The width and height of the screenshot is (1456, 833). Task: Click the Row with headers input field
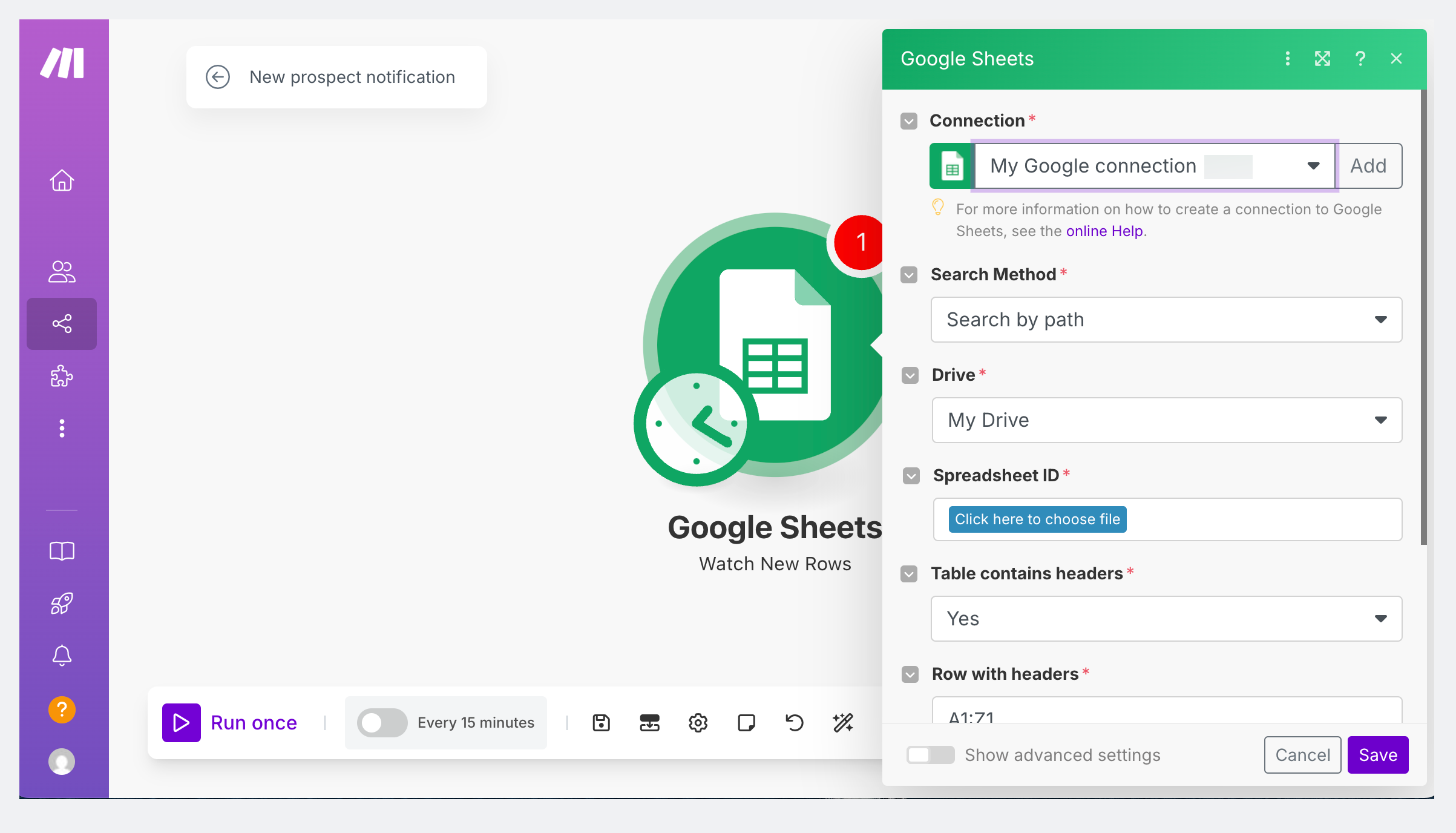1167,710
